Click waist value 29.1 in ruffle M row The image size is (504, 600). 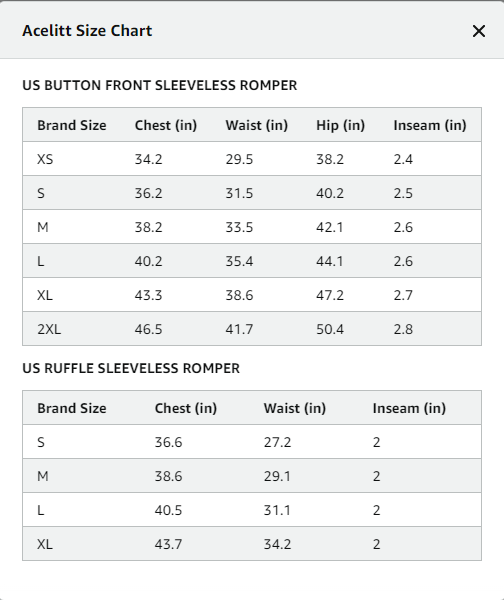pos(277,476)
